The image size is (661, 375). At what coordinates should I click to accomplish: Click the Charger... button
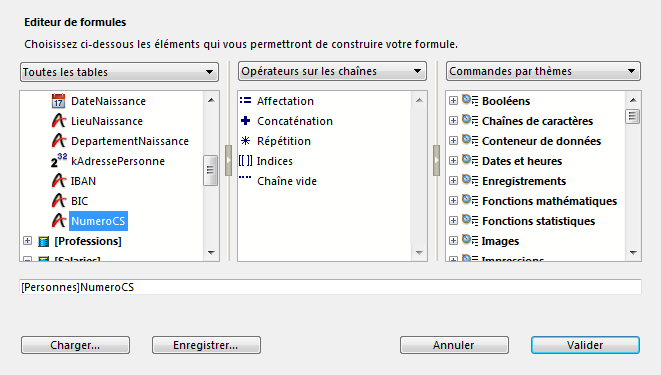[75, 345]
